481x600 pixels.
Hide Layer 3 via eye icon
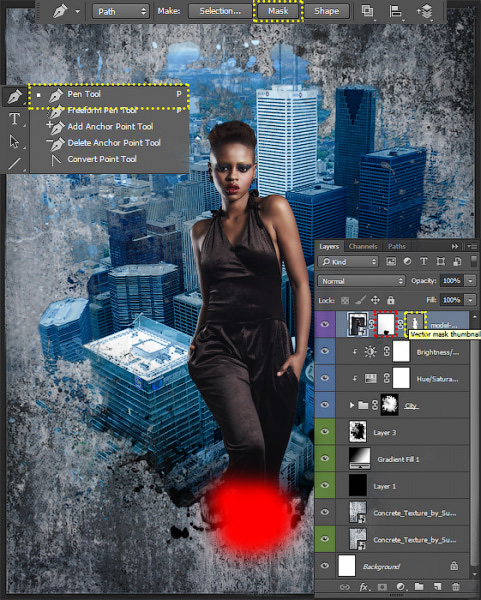coord(325,432)
